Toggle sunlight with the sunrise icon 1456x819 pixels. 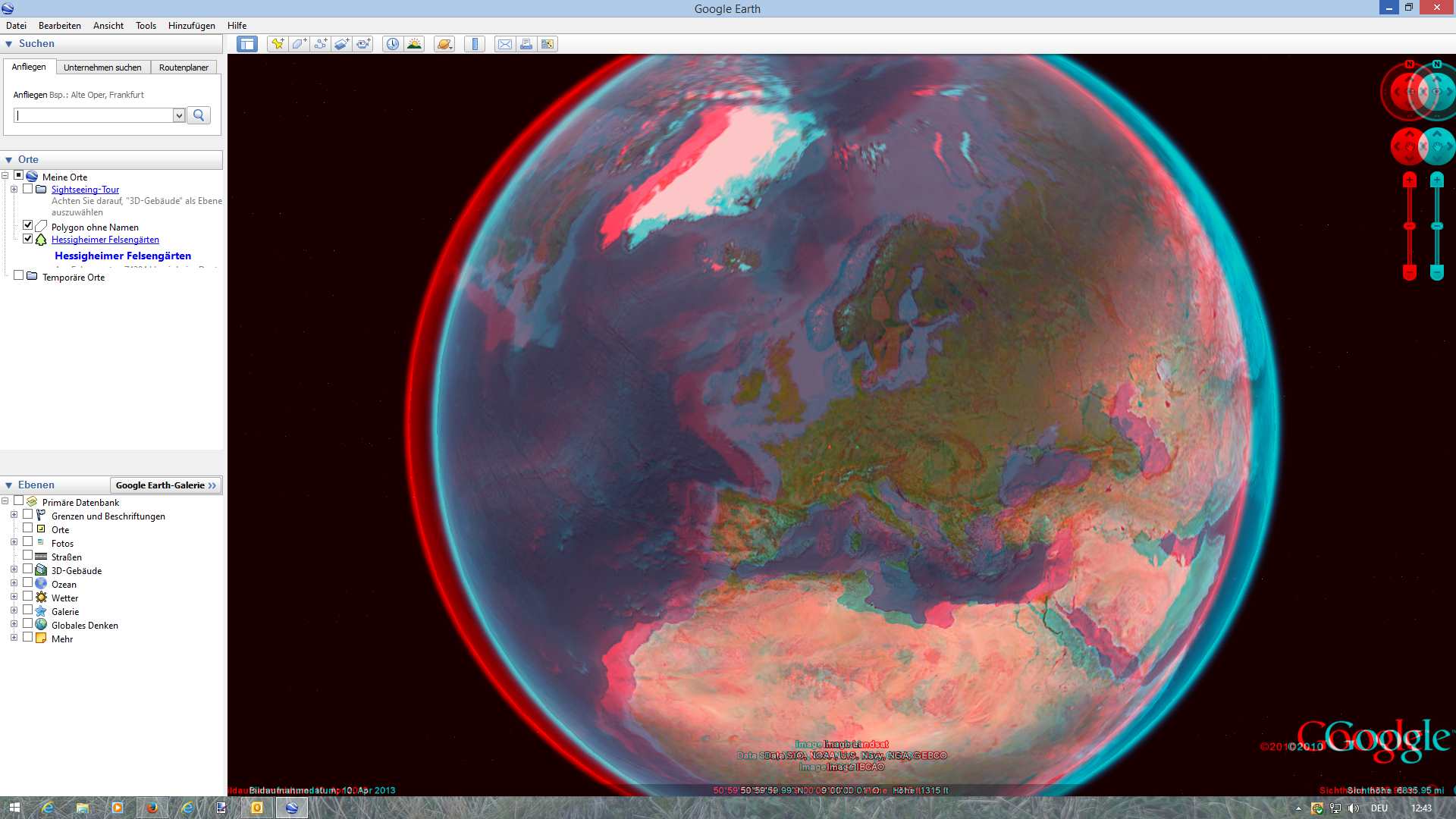(x=414, y=44)
